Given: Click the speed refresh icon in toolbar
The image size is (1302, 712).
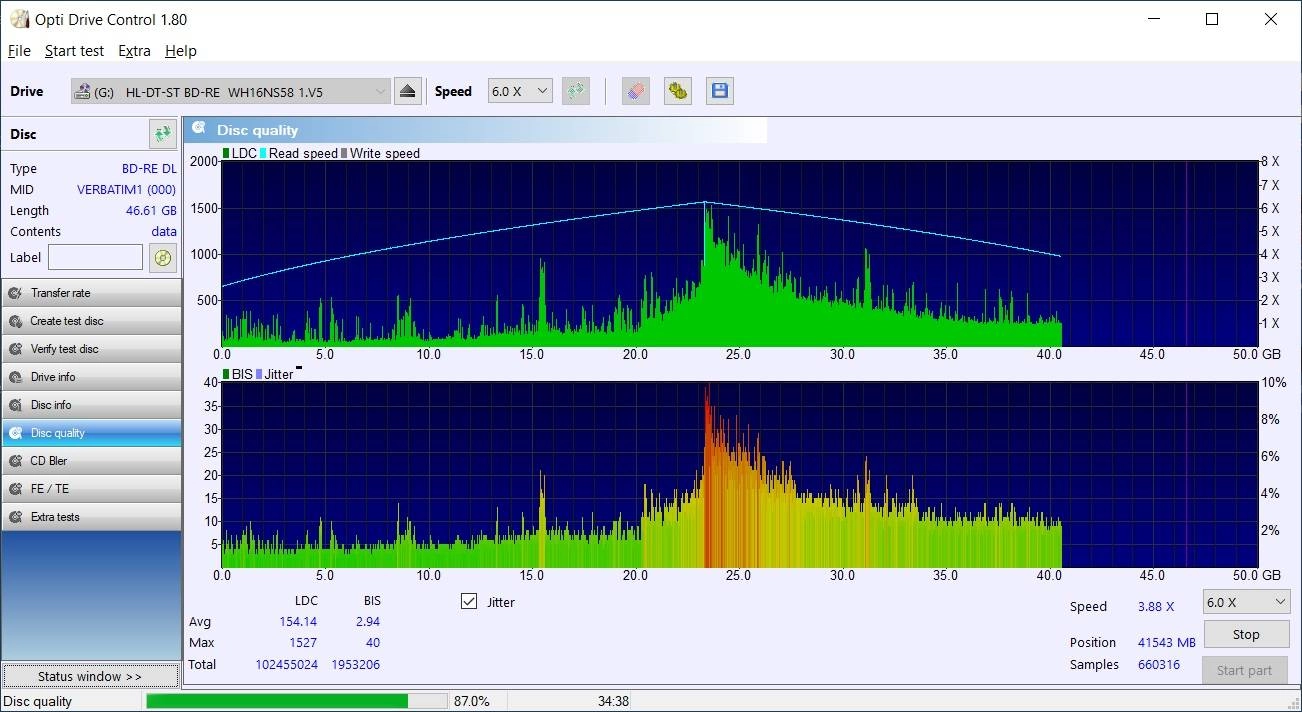Looking at the screenshot, I should coord(575,91).
